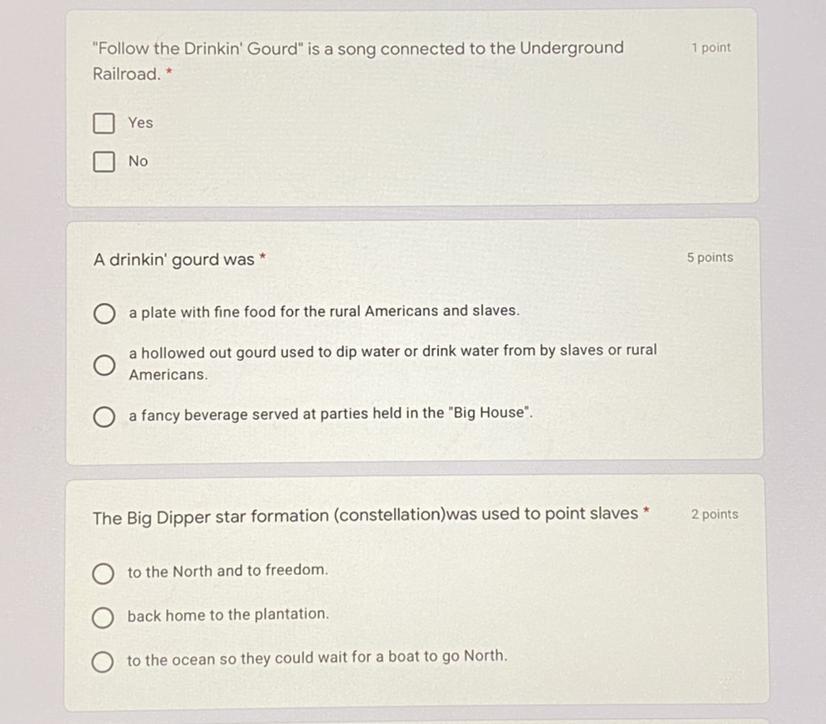Click the '1 point' label

point(711,47)
